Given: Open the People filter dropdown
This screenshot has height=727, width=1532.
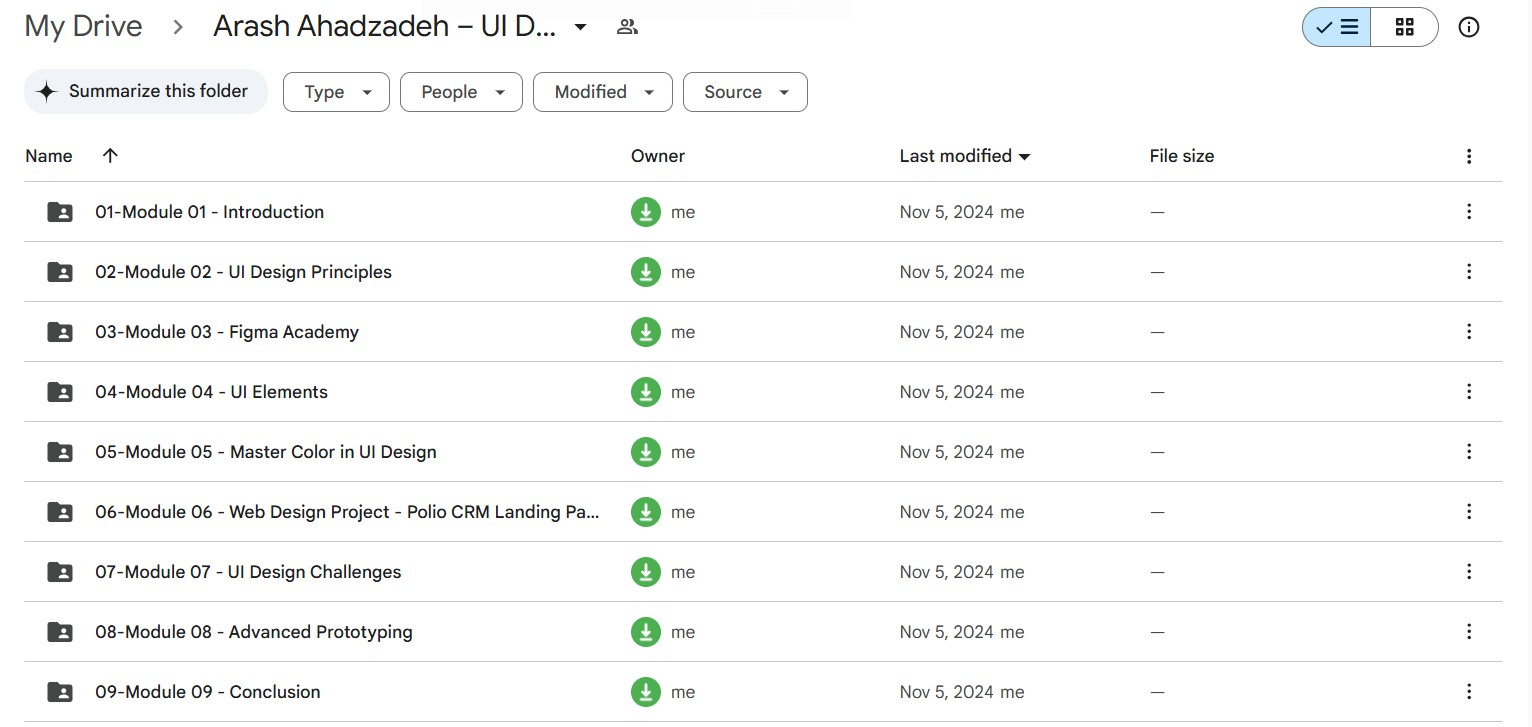Looking at the screenshot, I should [x=461, y=92].
